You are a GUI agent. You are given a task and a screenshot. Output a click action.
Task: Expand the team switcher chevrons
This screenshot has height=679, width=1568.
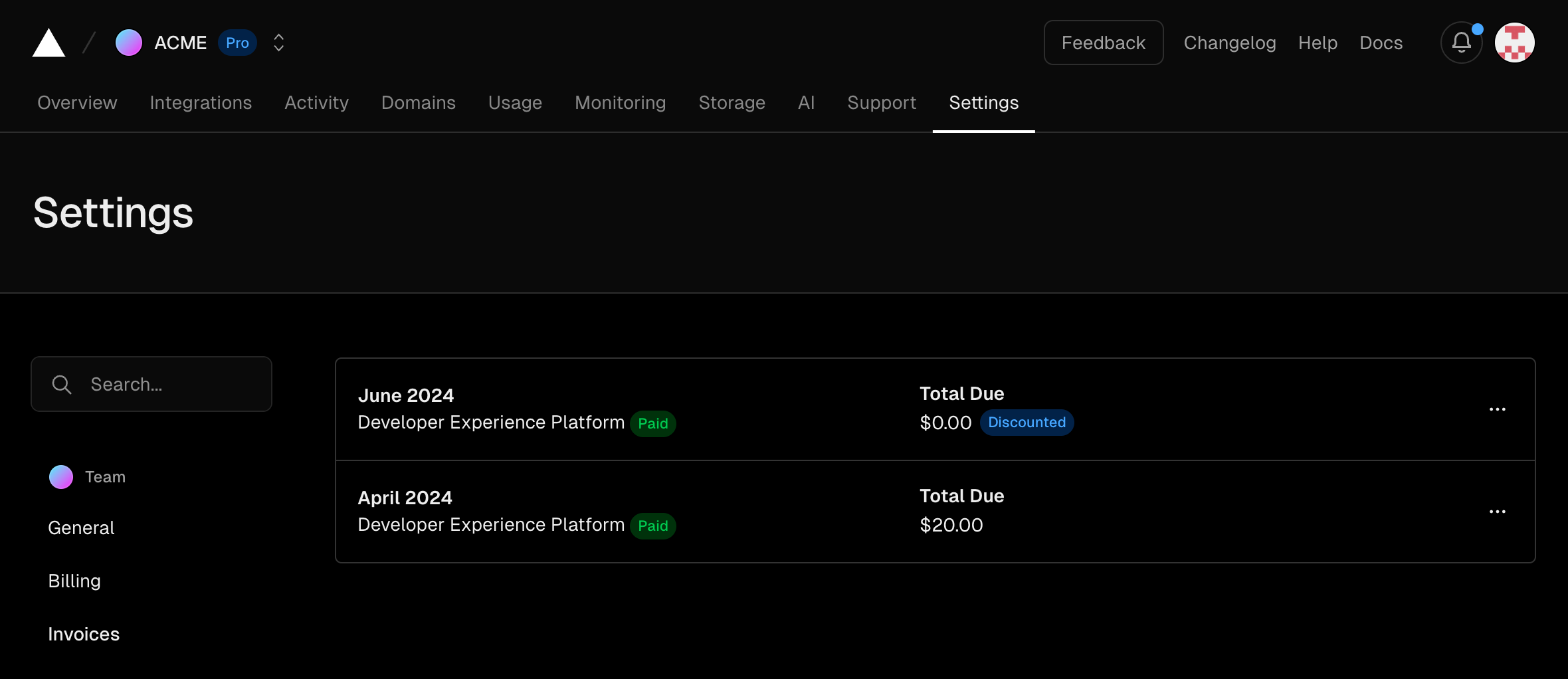click(x=279, y=43)
